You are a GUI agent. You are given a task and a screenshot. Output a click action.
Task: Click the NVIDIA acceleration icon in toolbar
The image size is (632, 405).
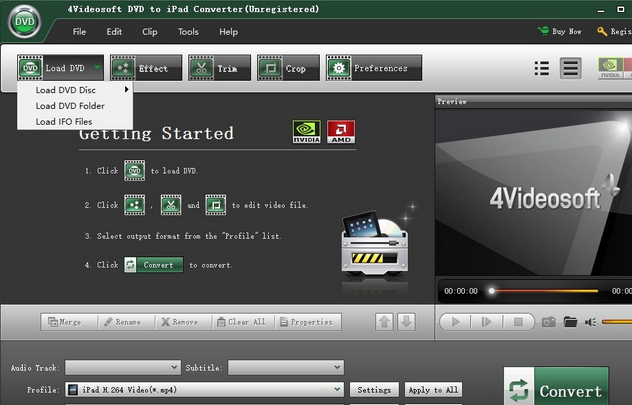tap(610, 68)
